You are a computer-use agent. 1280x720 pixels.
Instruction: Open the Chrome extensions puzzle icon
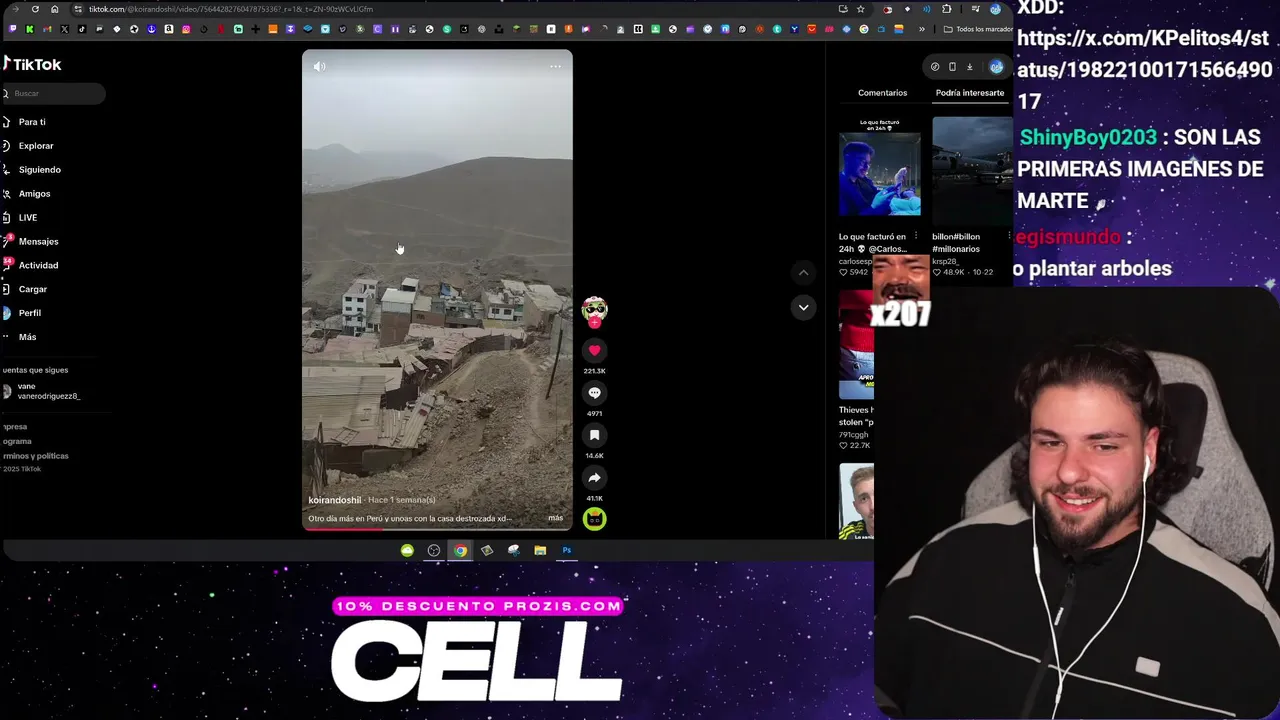[946, 9]
